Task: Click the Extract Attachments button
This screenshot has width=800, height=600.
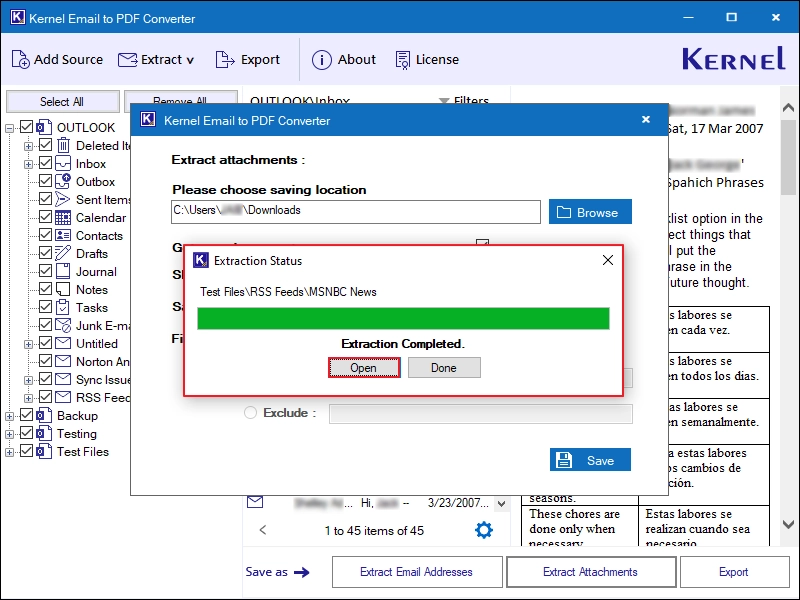Action: coord(591,571)
